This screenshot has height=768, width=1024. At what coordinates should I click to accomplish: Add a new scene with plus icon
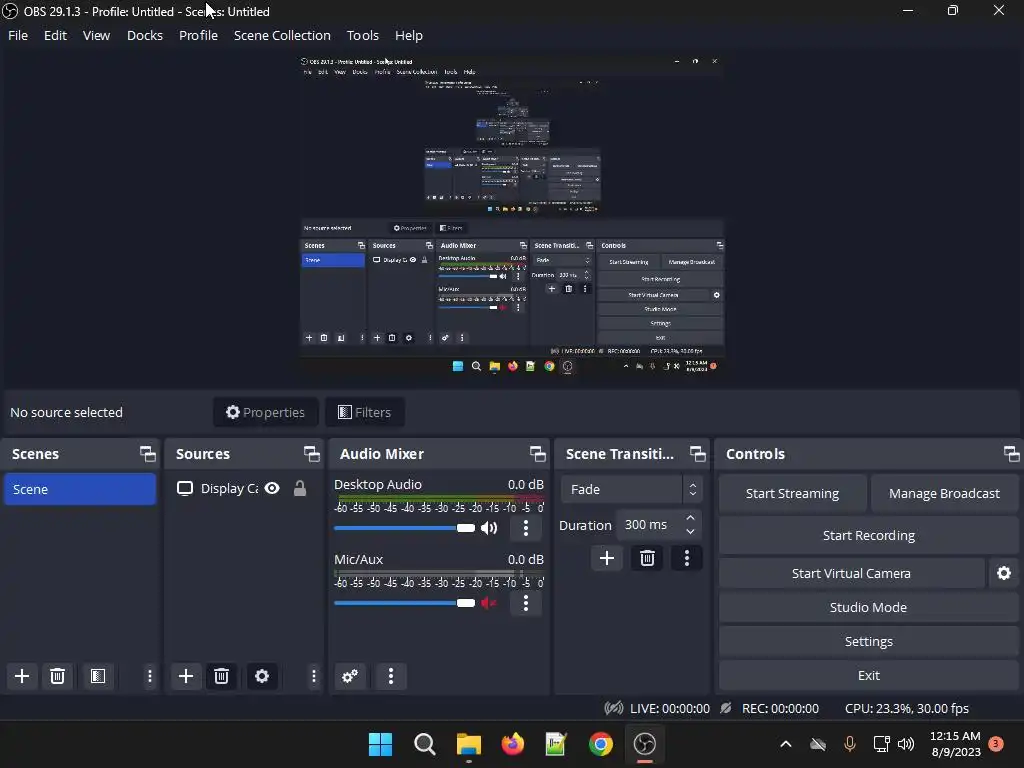coord(22,676)
